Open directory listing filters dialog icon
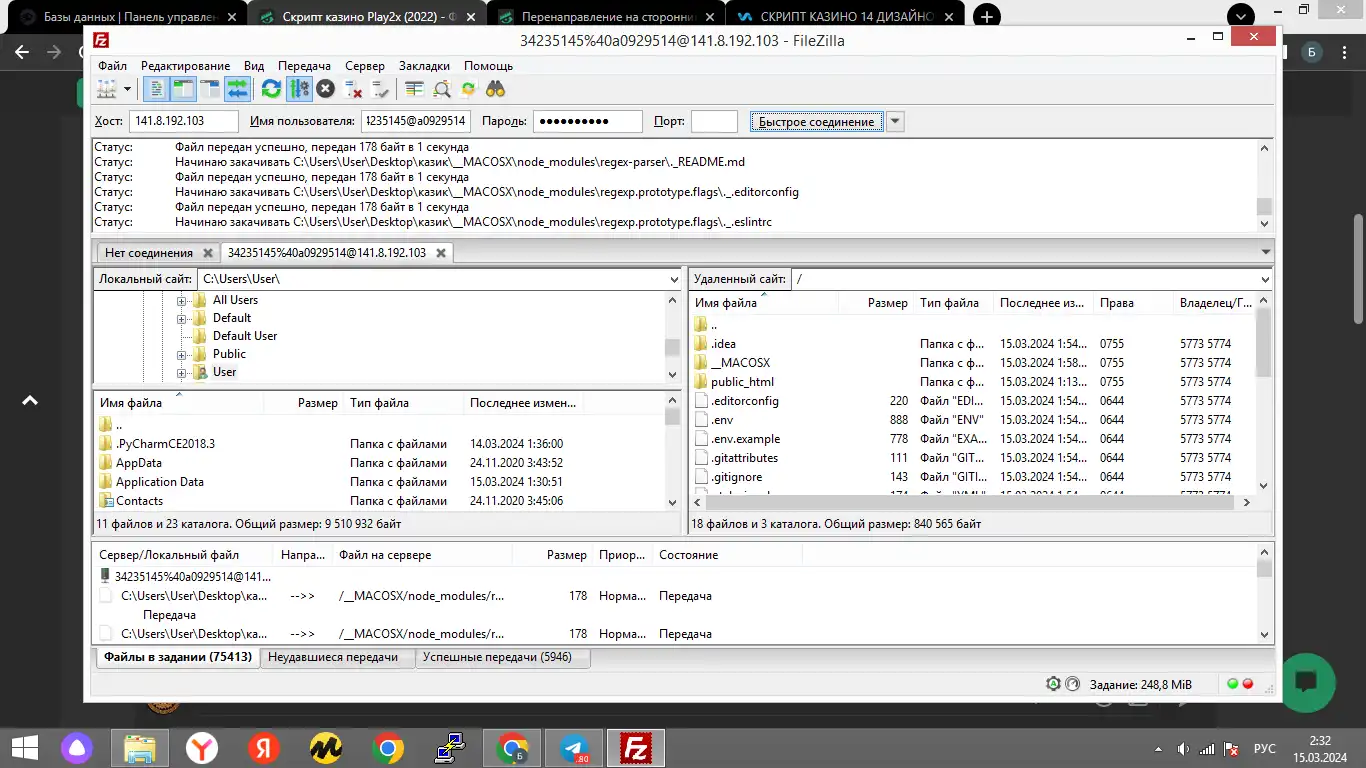Screen dimensions: 1366x768 pos(414,89)
